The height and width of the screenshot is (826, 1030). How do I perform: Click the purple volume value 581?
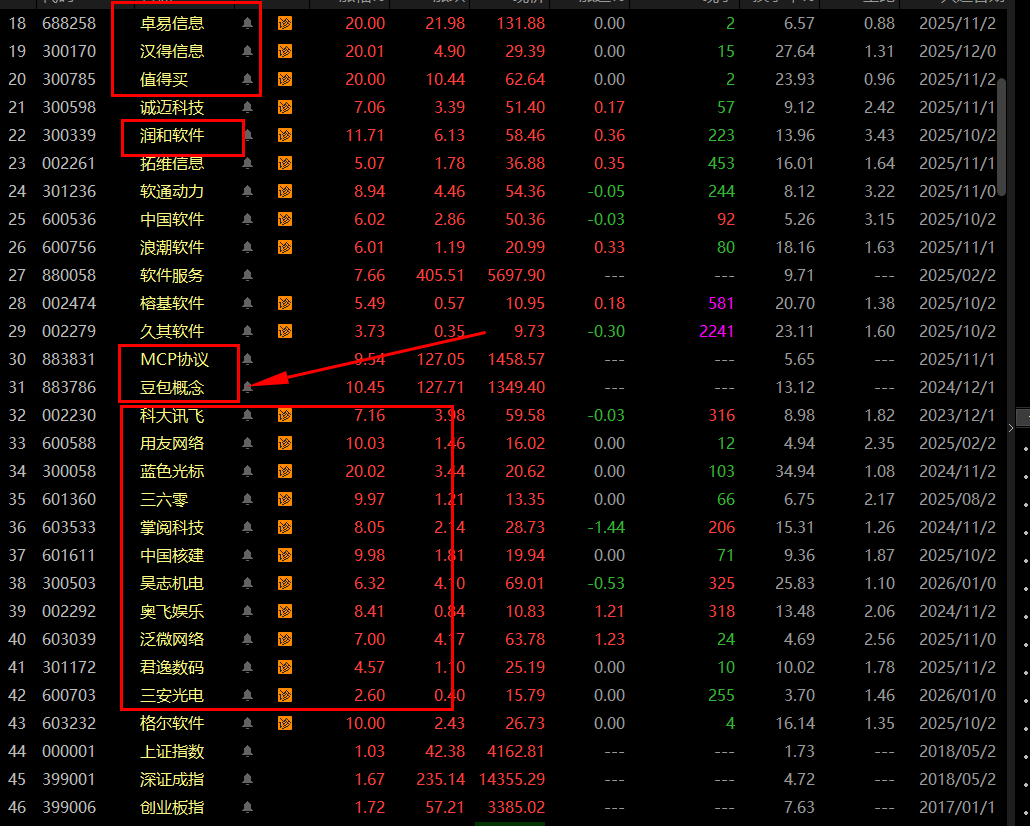[721, 304]
